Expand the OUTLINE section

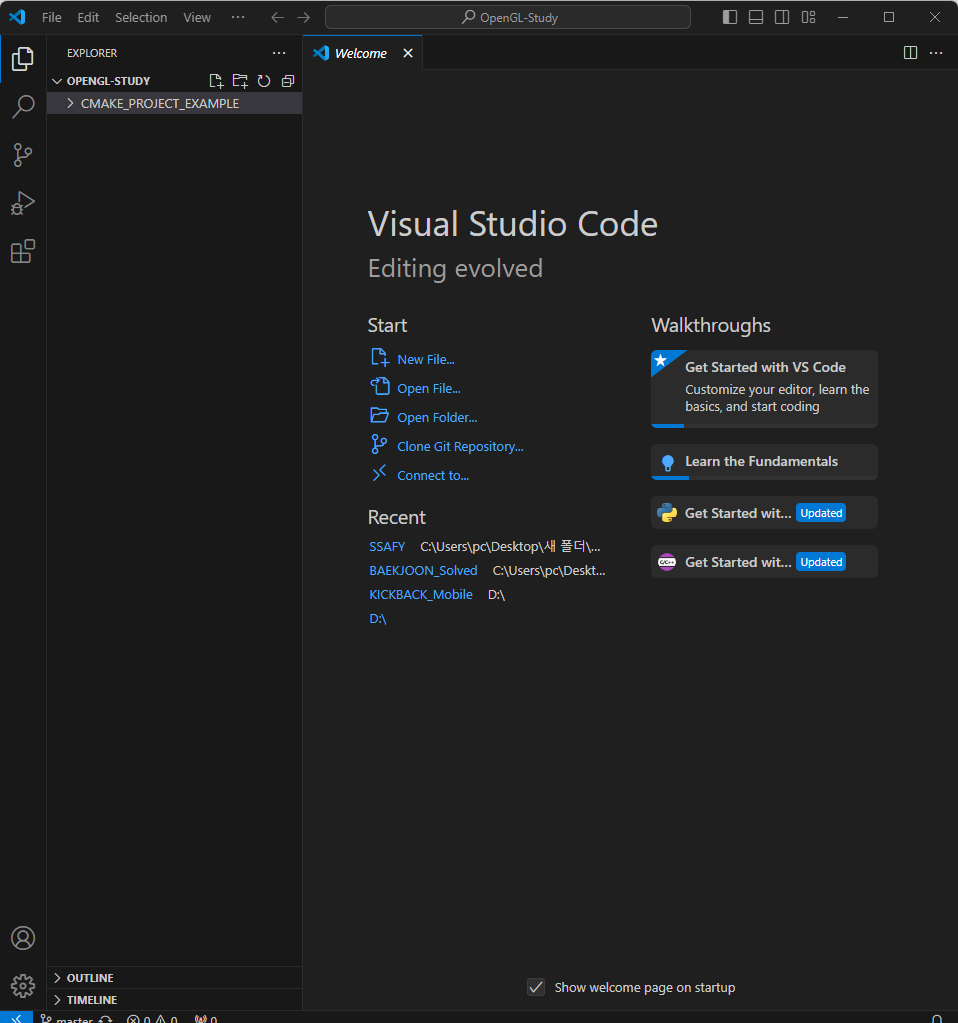[x=174, y=977]
